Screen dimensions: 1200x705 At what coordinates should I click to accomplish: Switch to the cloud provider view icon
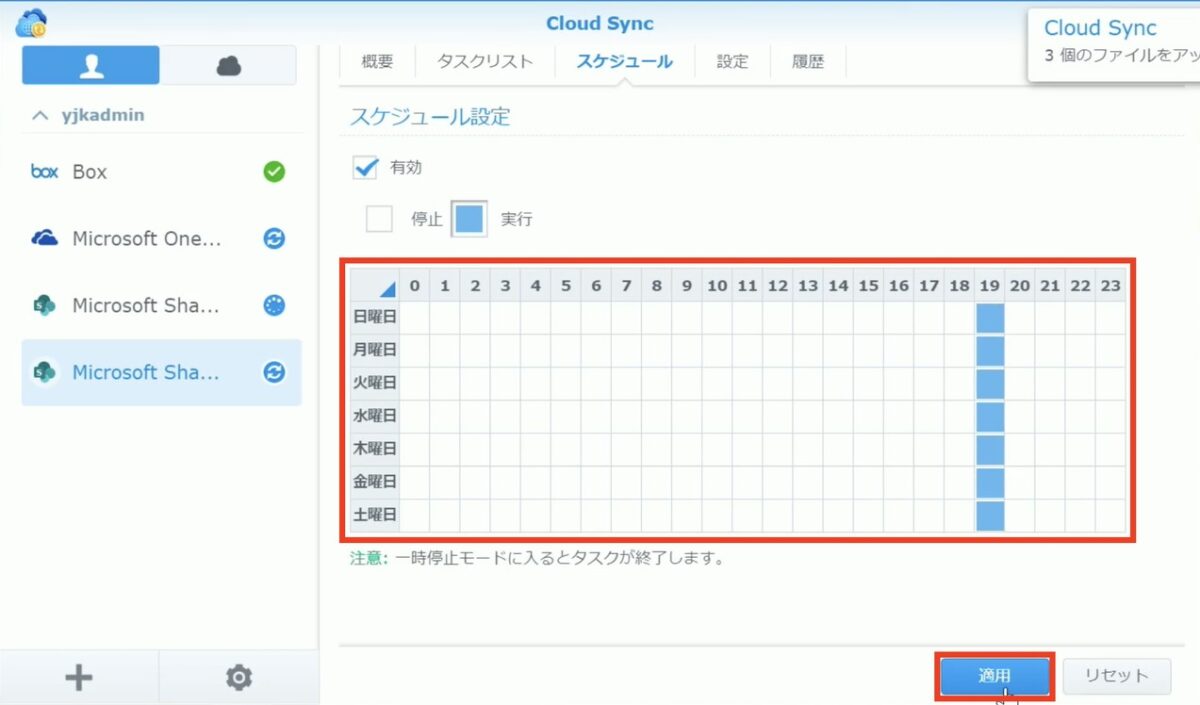[x=229, y=65]
